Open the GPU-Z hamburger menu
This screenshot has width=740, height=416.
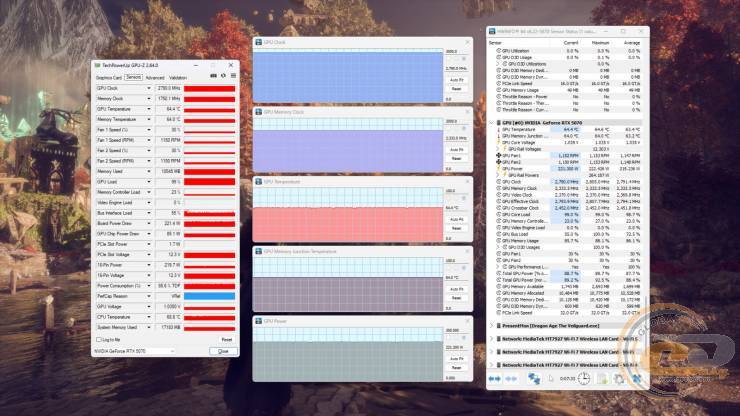coord(233,76)
